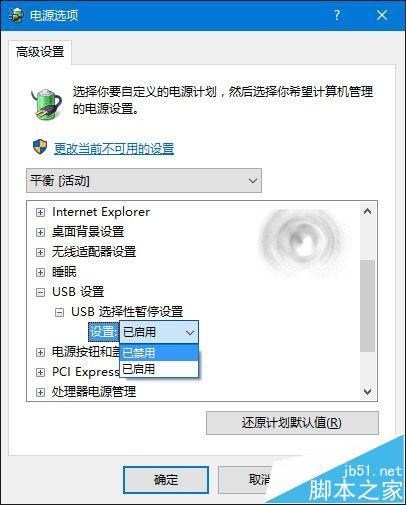Screen dimensions: 406x505
Task: Select the 高级设置 tab
Action: coord(40,52)
